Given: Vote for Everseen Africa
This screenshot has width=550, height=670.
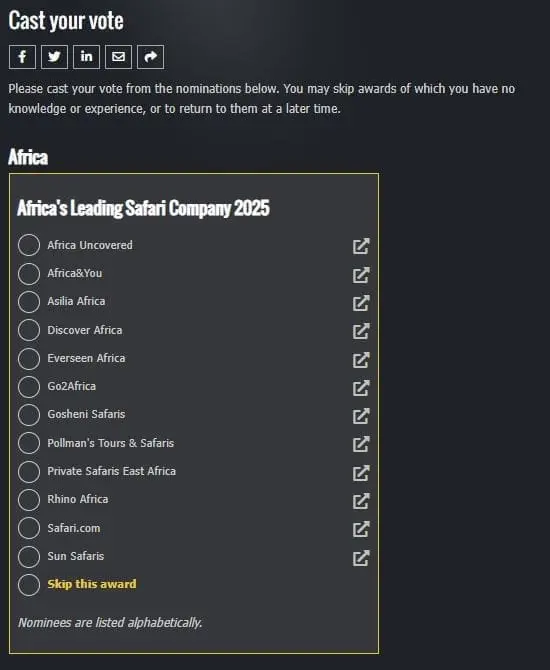Looking at the screenshot, I should 29,359.
